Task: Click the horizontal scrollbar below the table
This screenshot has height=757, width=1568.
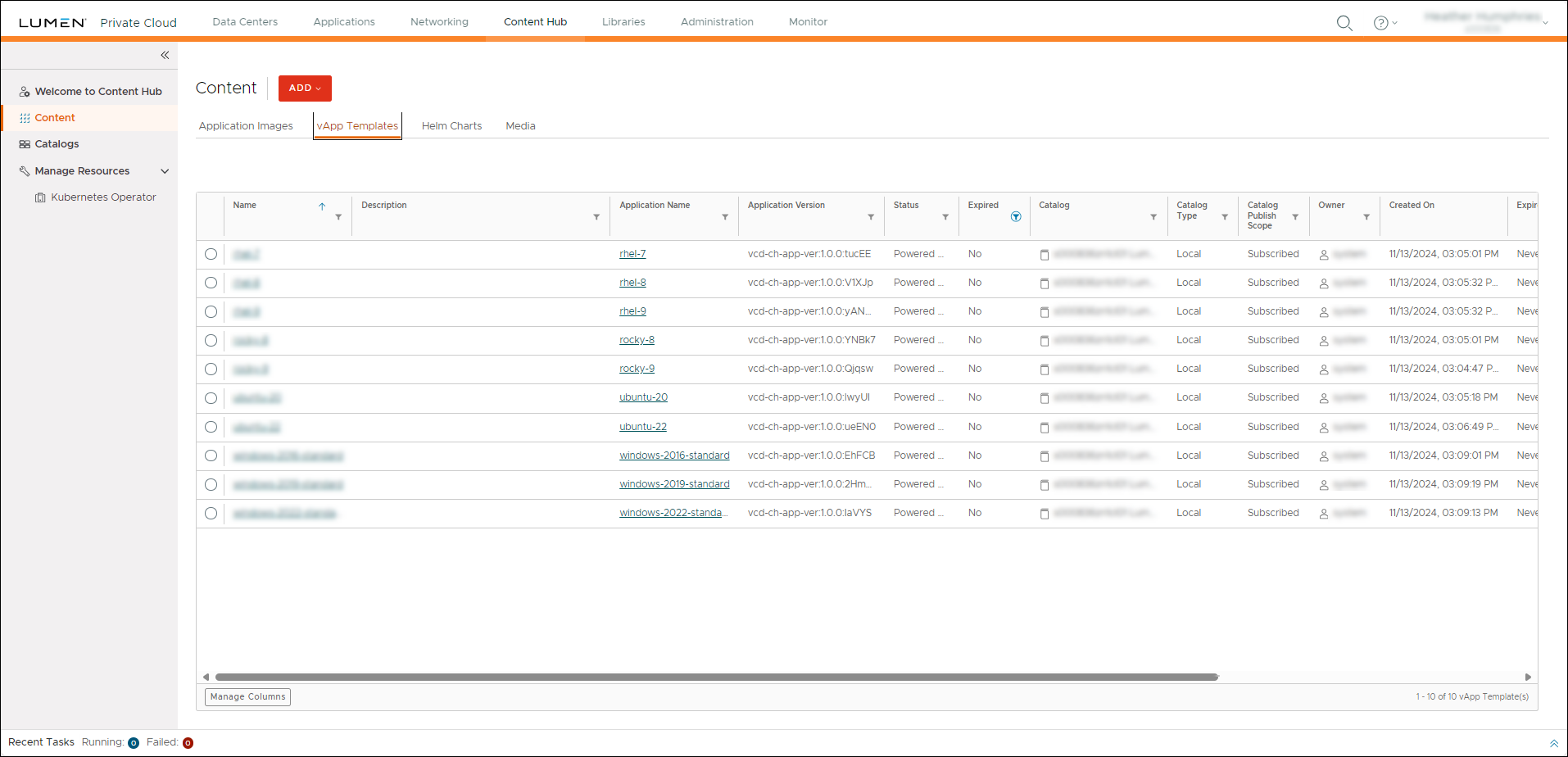Action: (713, 677)
